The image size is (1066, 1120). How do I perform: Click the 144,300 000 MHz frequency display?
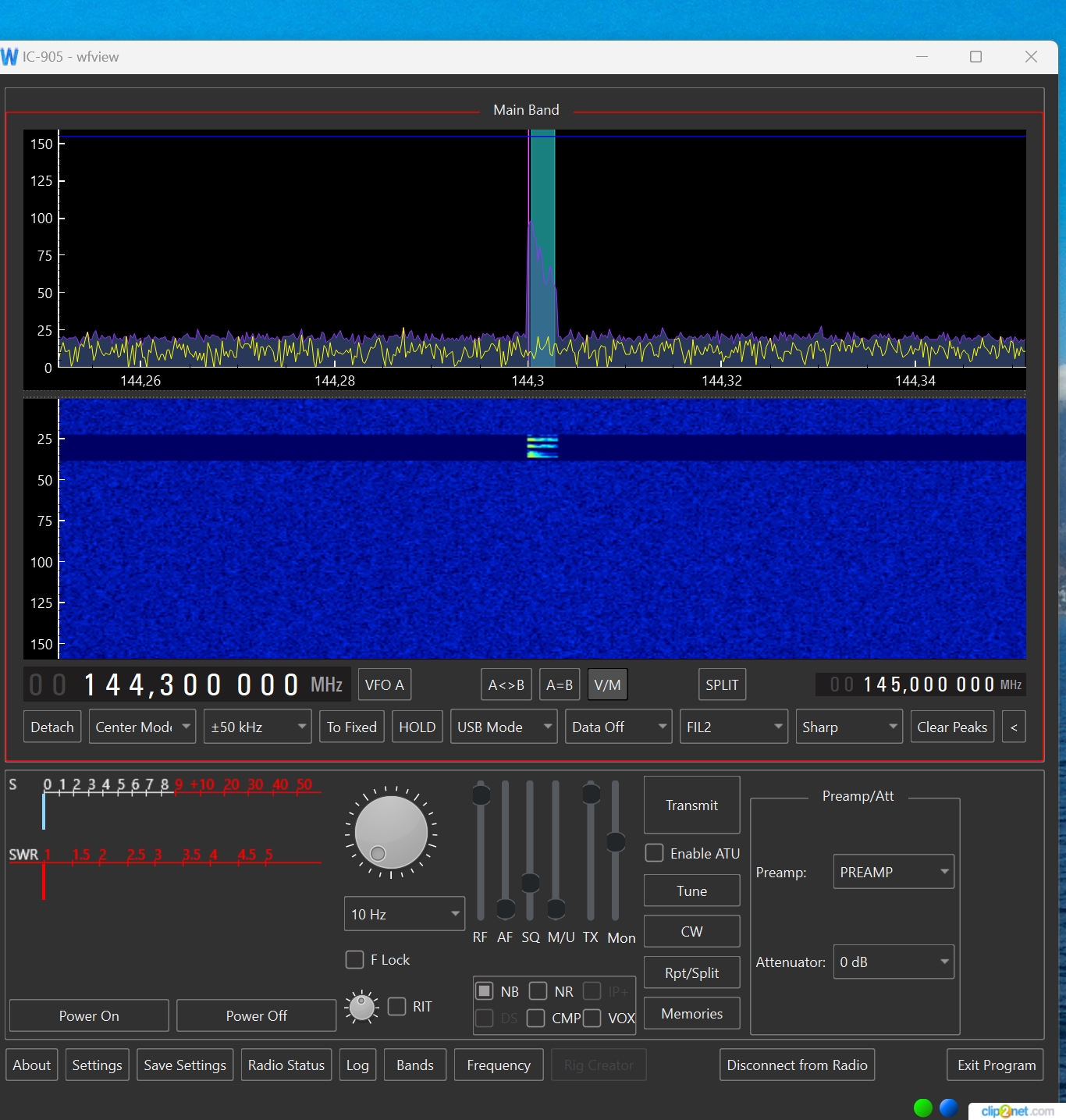(x=190, y=684)
